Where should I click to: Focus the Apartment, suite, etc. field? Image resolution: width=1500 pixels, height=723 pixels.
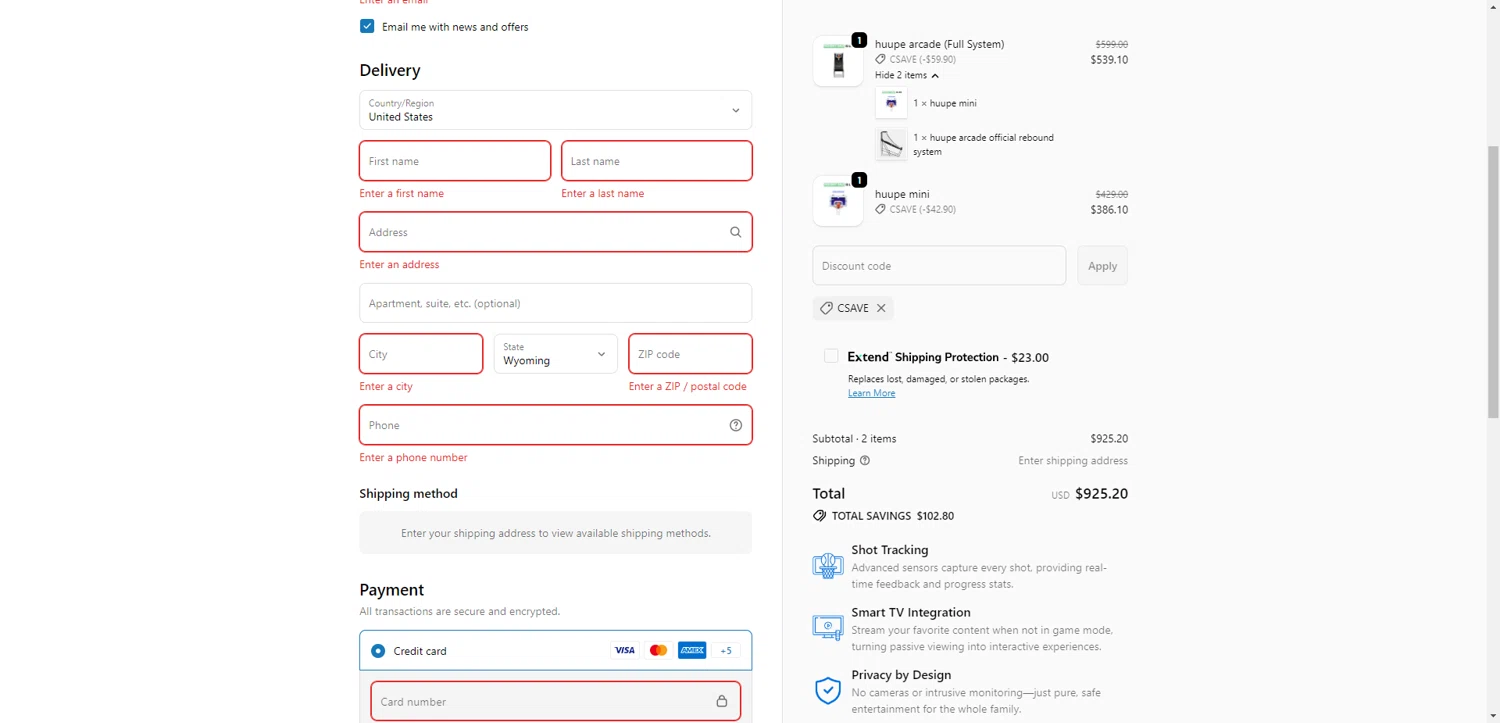click(555, 303)
